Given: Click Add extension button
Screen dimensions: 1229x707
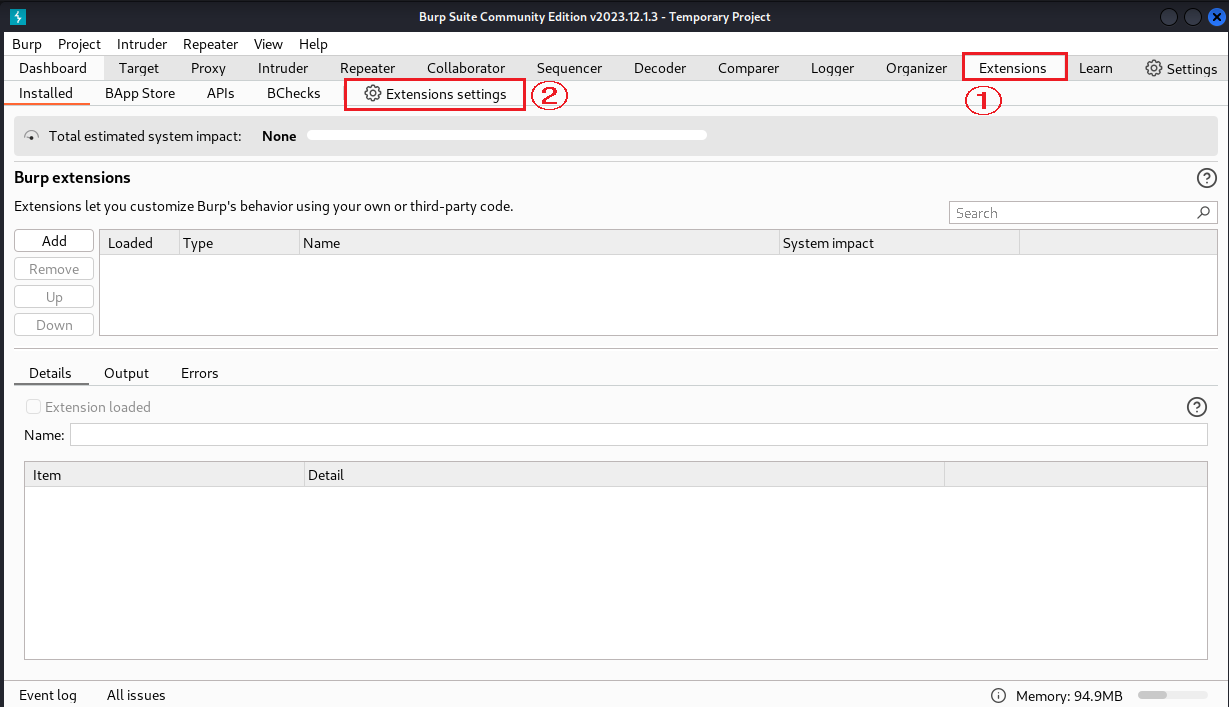Looking at the screenshot, I should pos(54,241).
